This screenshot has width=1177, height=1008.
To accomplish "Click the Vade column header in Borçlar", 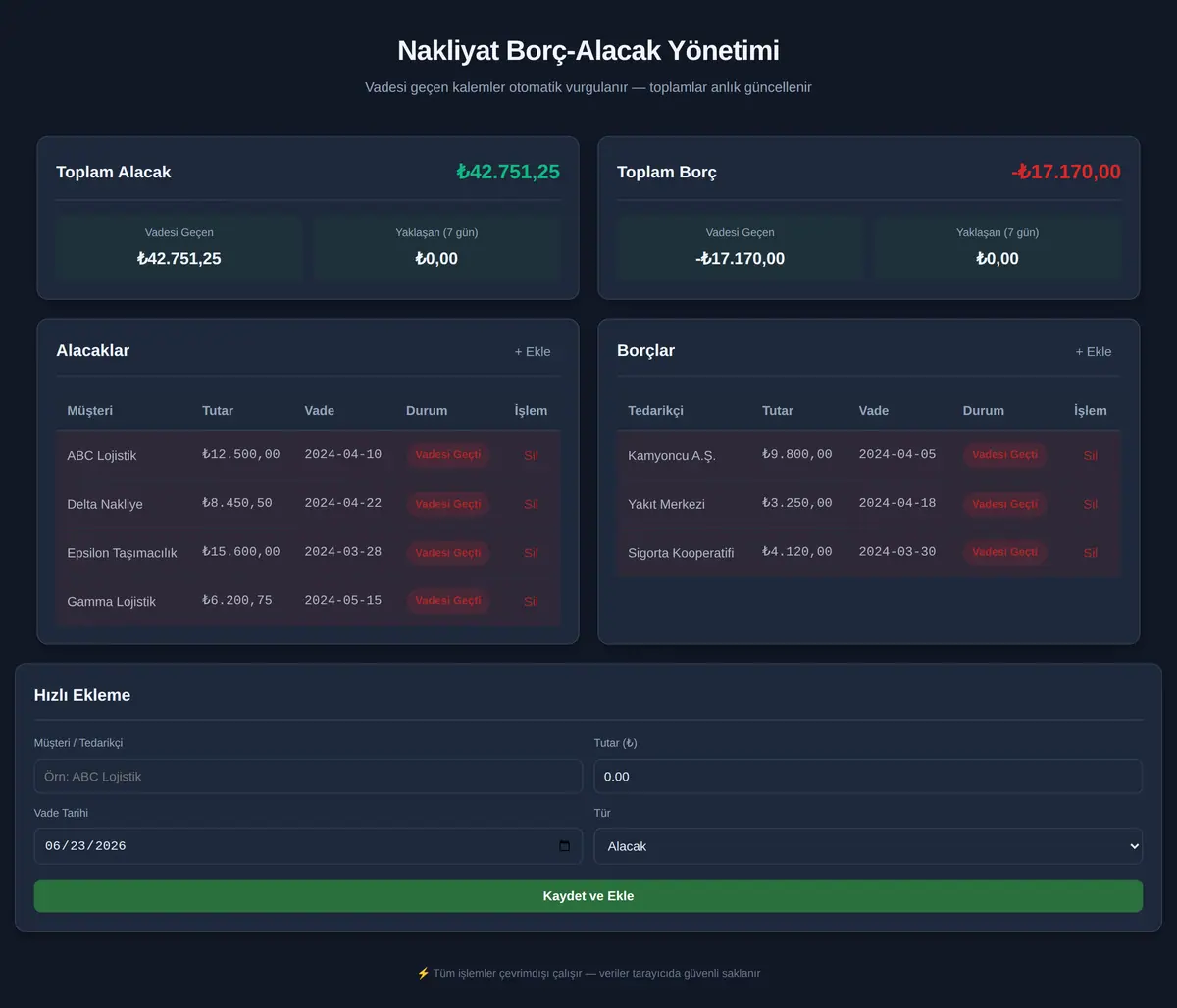I will [x=874, y=411].
